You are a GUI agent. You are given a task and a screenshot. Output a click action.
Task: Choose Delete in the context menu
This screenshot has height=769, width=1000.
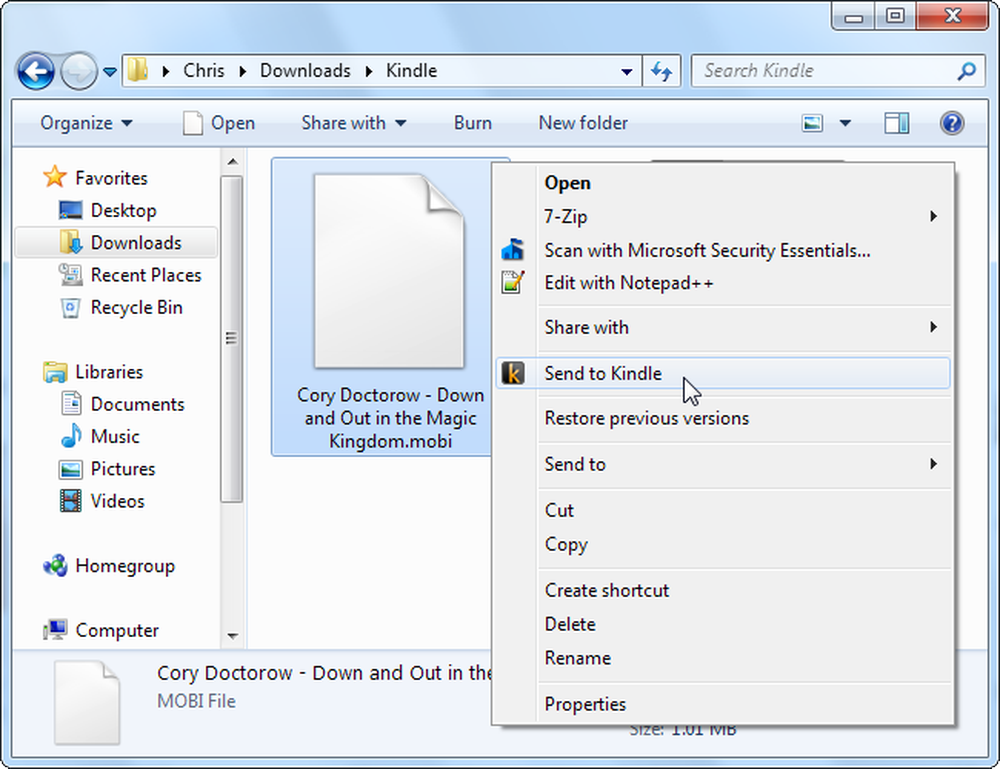click(x=723, y=624)
